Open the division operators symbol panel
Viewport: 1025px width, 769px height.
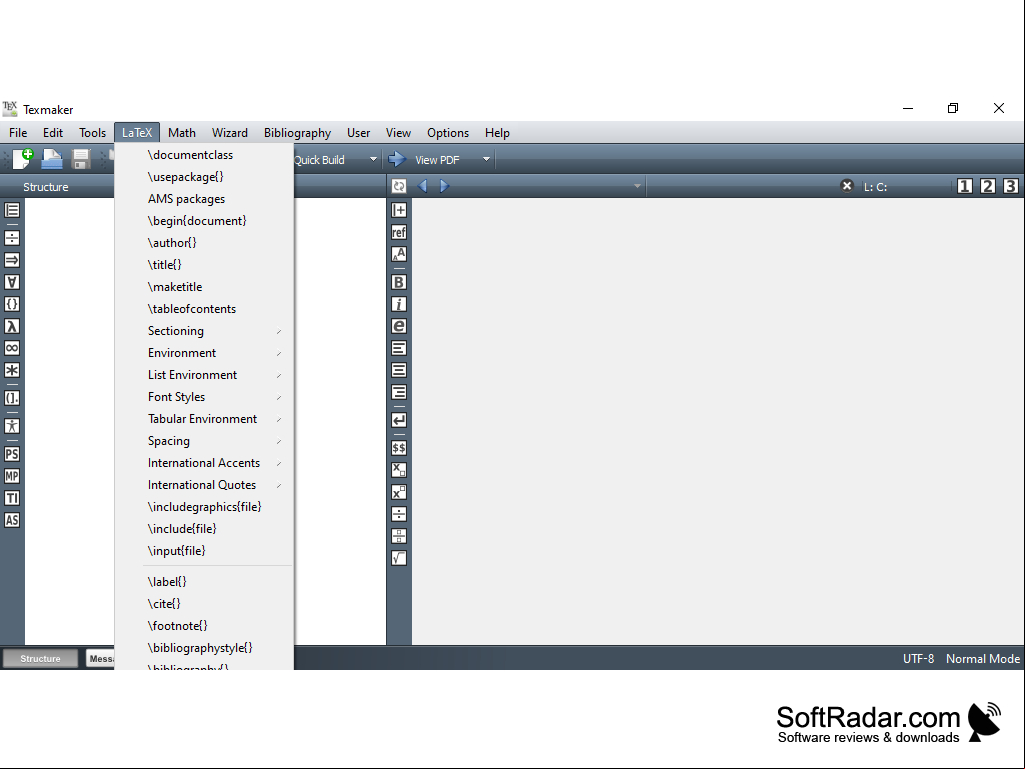point(12,237)
